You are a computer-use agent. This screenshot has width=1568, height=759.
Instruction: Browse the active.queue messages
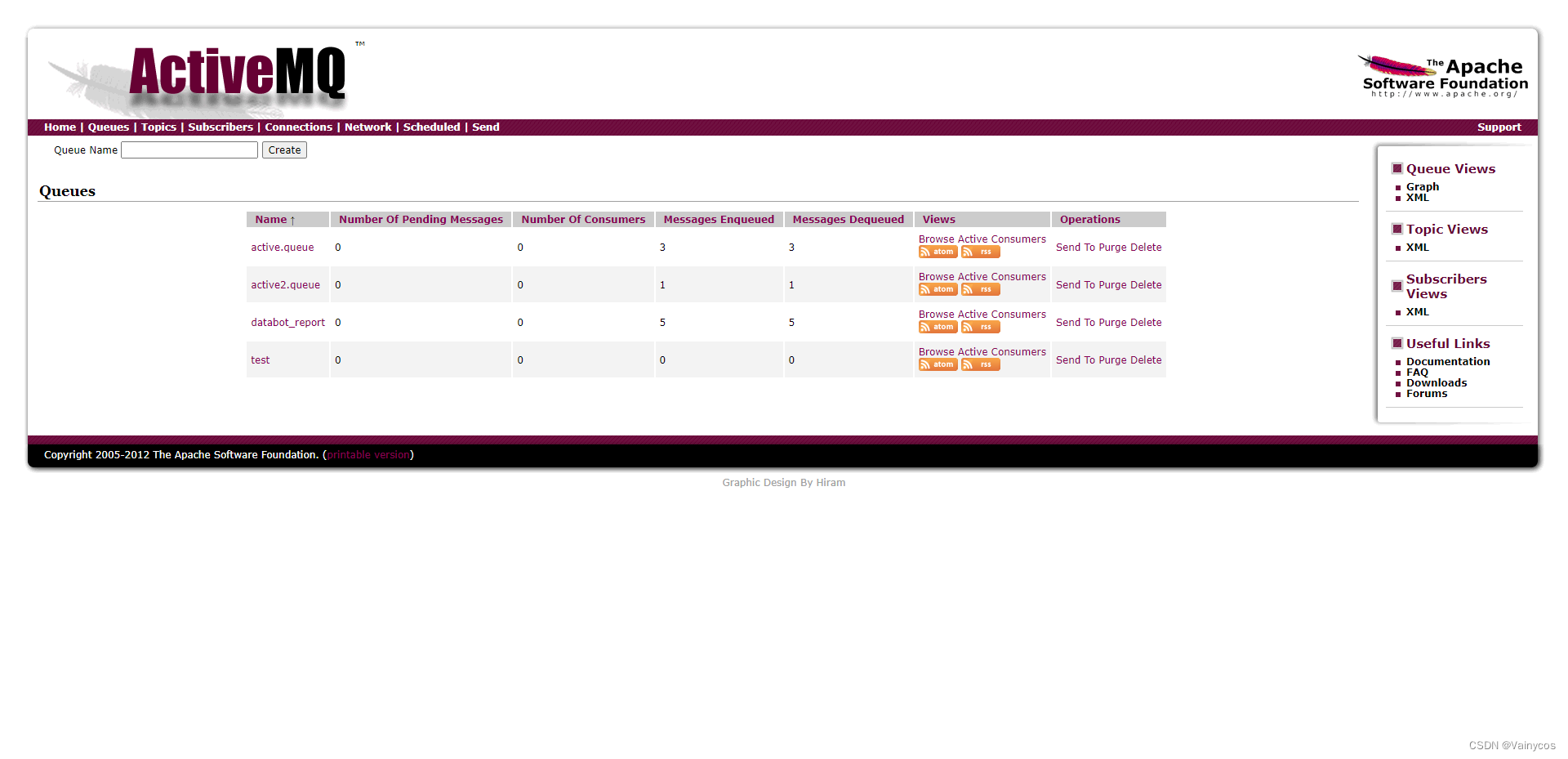936,239
